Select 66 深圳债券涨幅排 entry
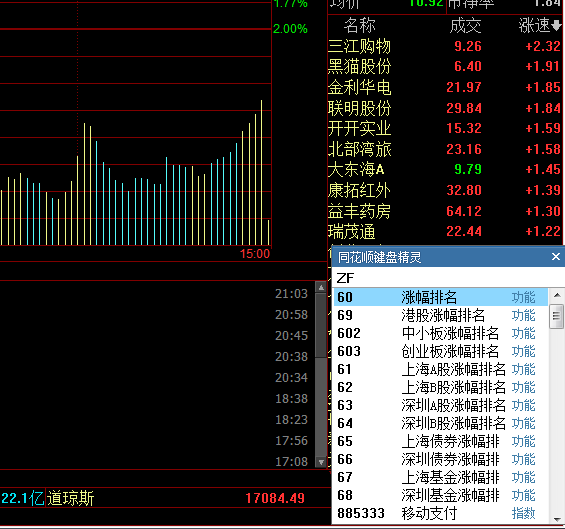This screenshot has width=565, height=529. 440,459
